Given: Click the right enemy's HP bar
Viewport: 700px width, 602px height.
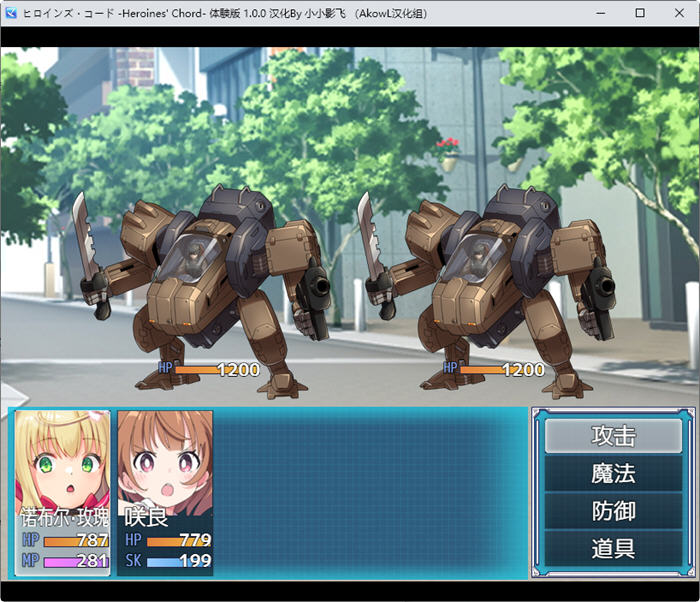Looking at the screenshot, I should 481,370.
